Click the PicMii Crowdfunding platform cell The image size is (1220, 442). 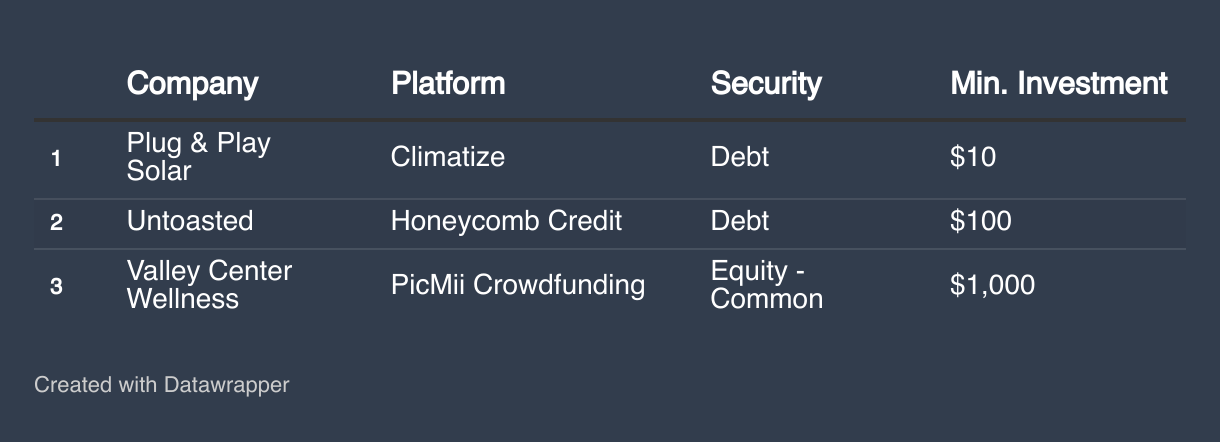click(518, 285)
